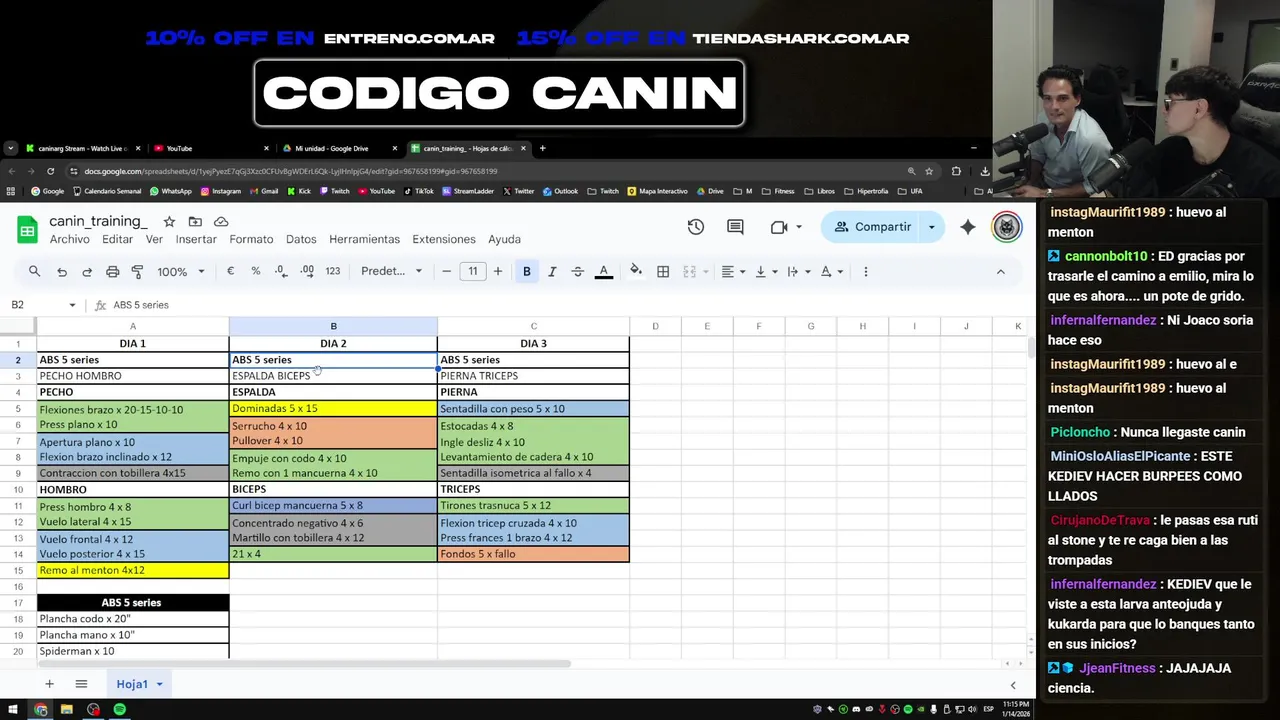Open the search menus magnifier icon
This screenshot has height=720, width=1280.
pos(34,271)
